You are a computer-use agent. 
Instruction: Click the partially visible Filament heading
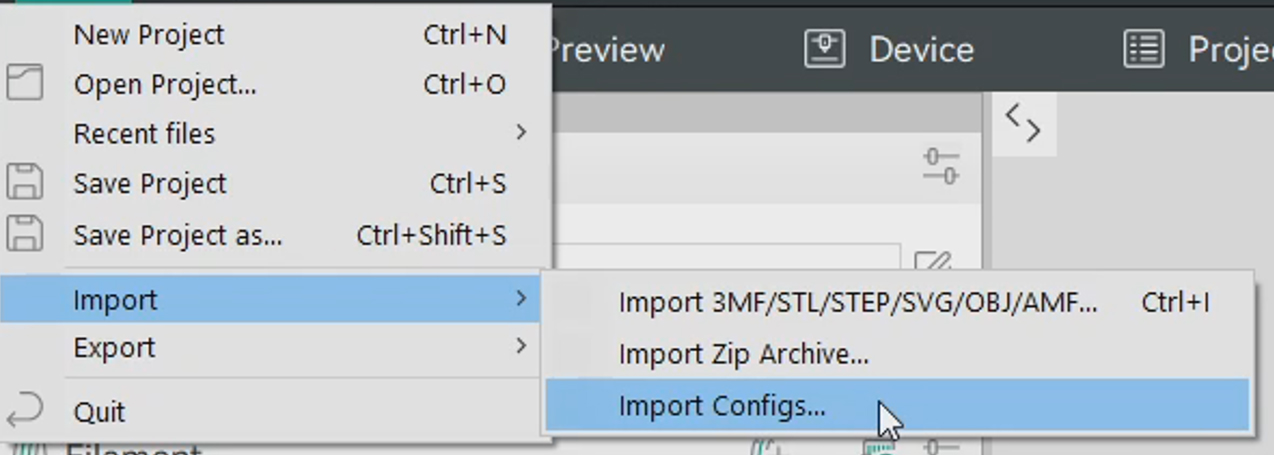pyautogui.click(x=134, y=449)
